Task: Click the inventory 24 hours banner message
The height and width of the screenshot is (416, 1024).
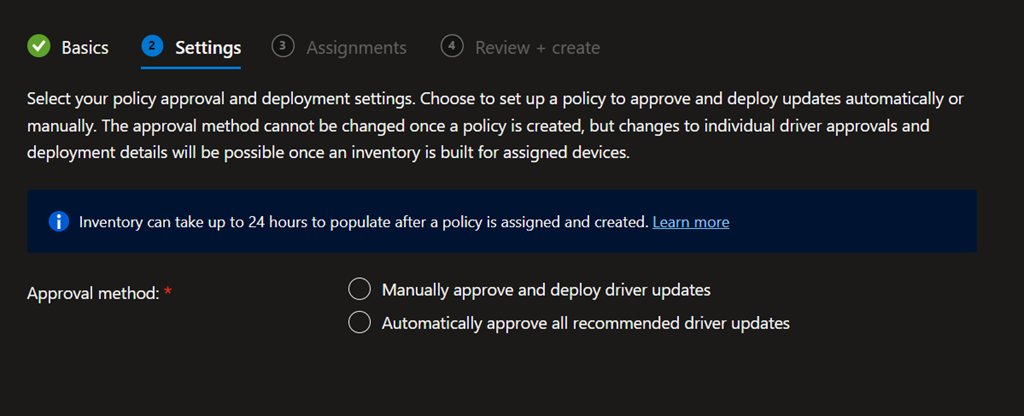Action: 364,222
